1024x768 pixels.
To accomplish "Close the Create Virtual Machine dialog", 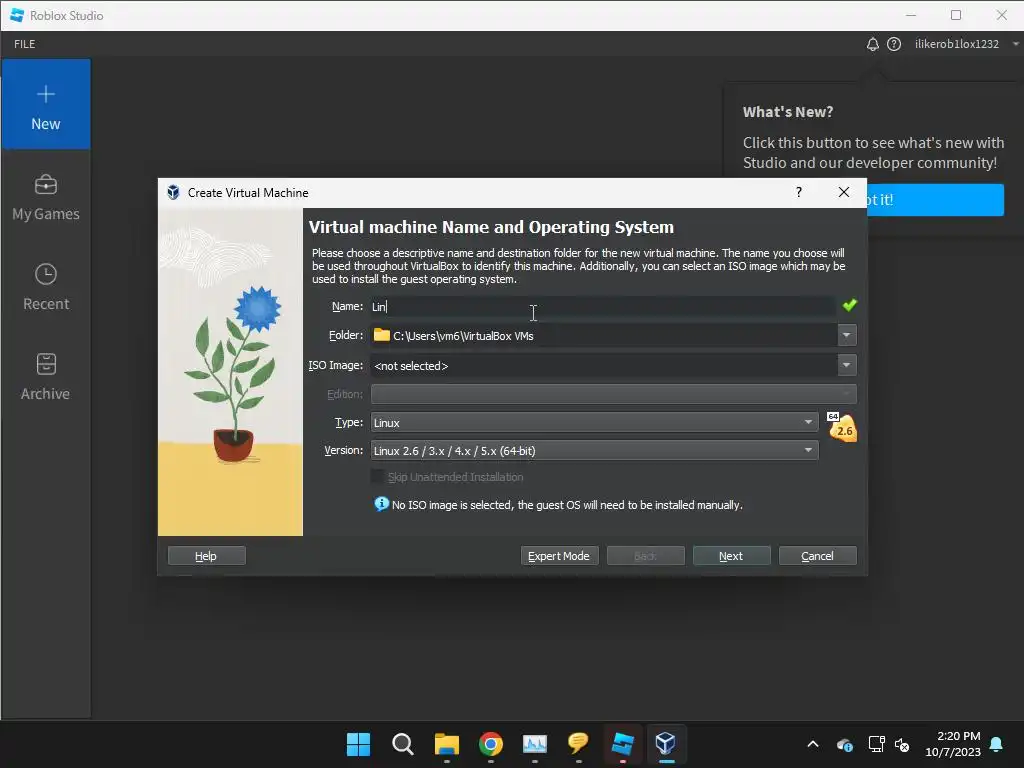I will [844, 192].
